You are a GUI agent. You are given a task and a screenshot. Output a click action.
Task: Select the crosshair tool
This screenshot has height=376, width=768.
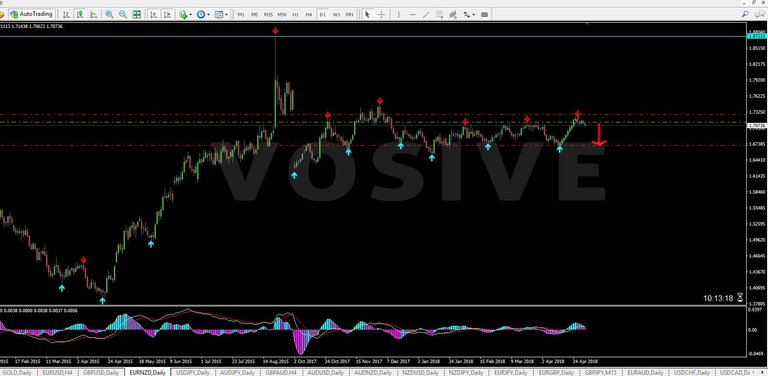click(x=381, y=15)
